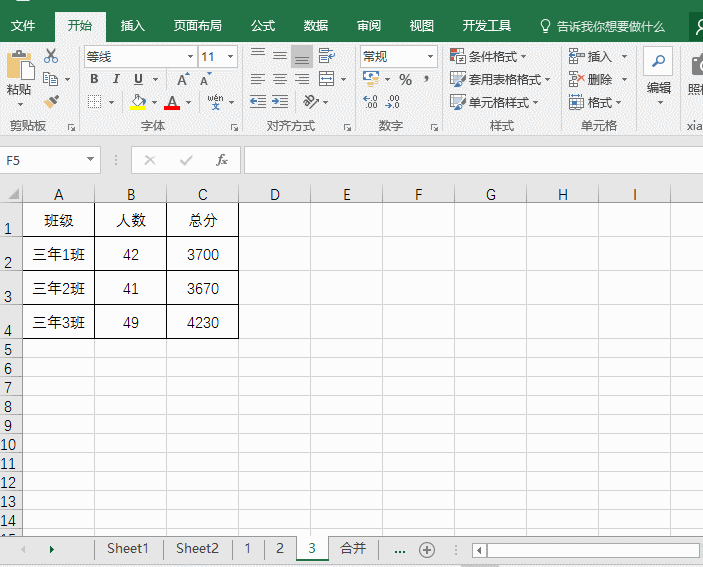Open the 条件格式 dropdown menu
Image resolution: width=703 pixels, height=567 pixels.
(x=489, y=57)
